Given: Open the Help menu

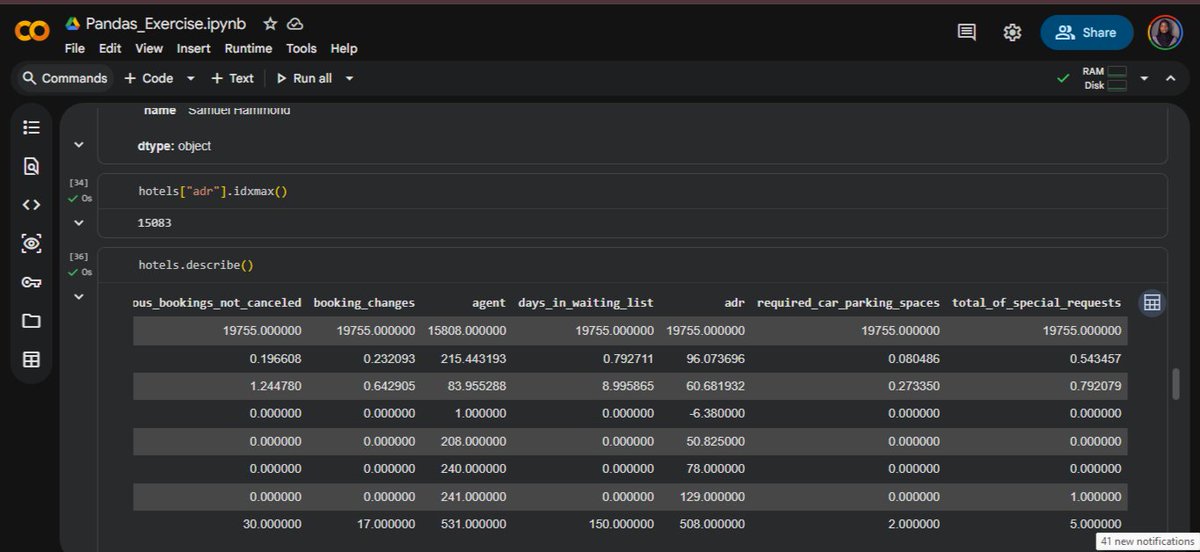Looking at the screenshot, I should (344, 48).
